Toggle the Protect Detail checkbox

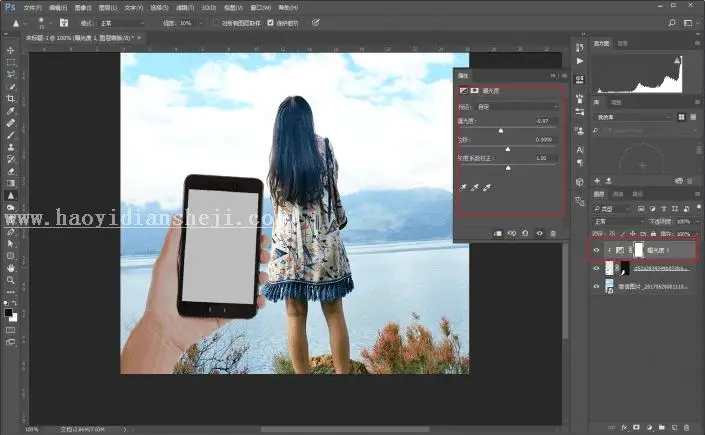click(x=270, y=23)
